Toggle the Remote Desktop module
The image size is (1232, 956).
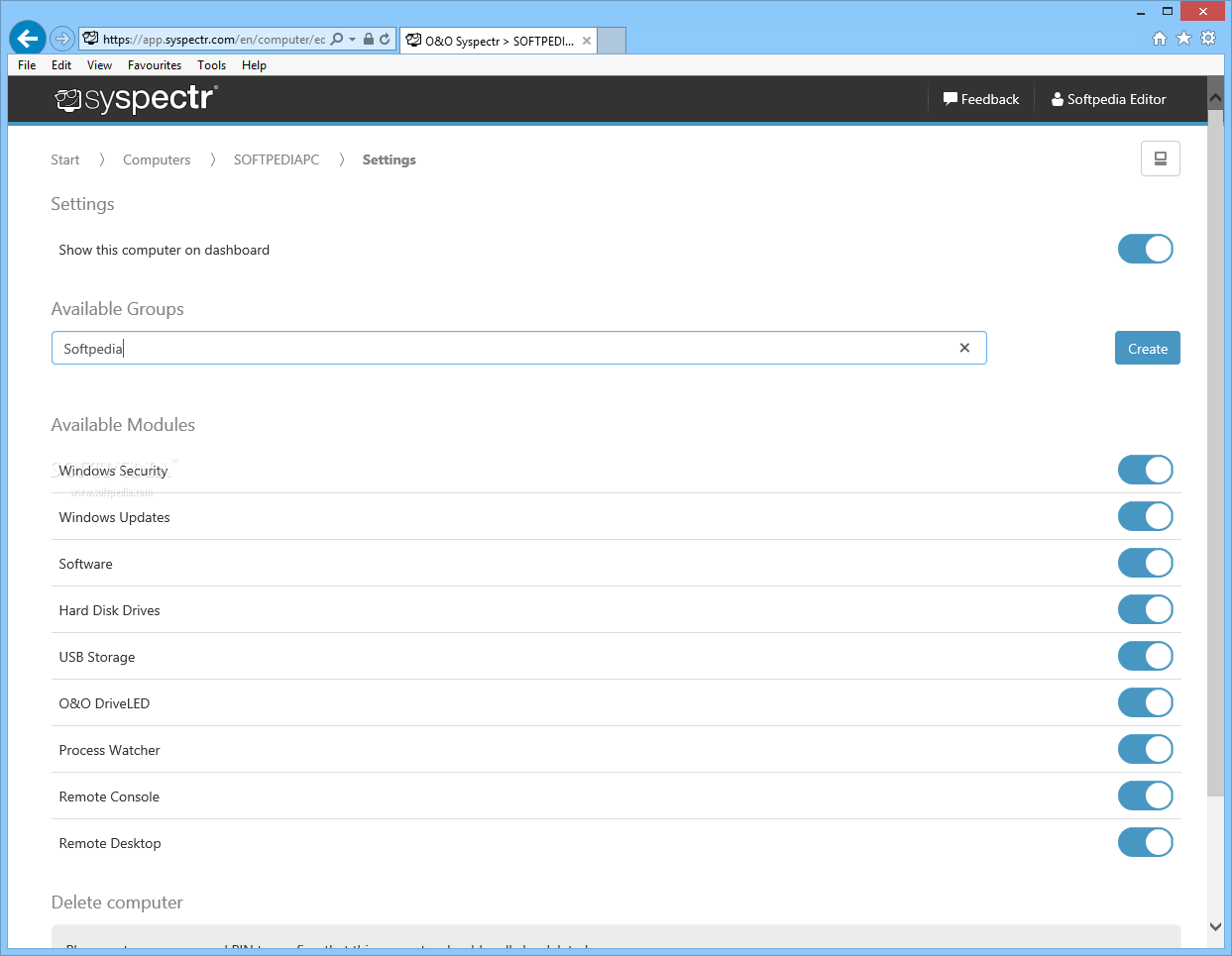(1146, 842)
